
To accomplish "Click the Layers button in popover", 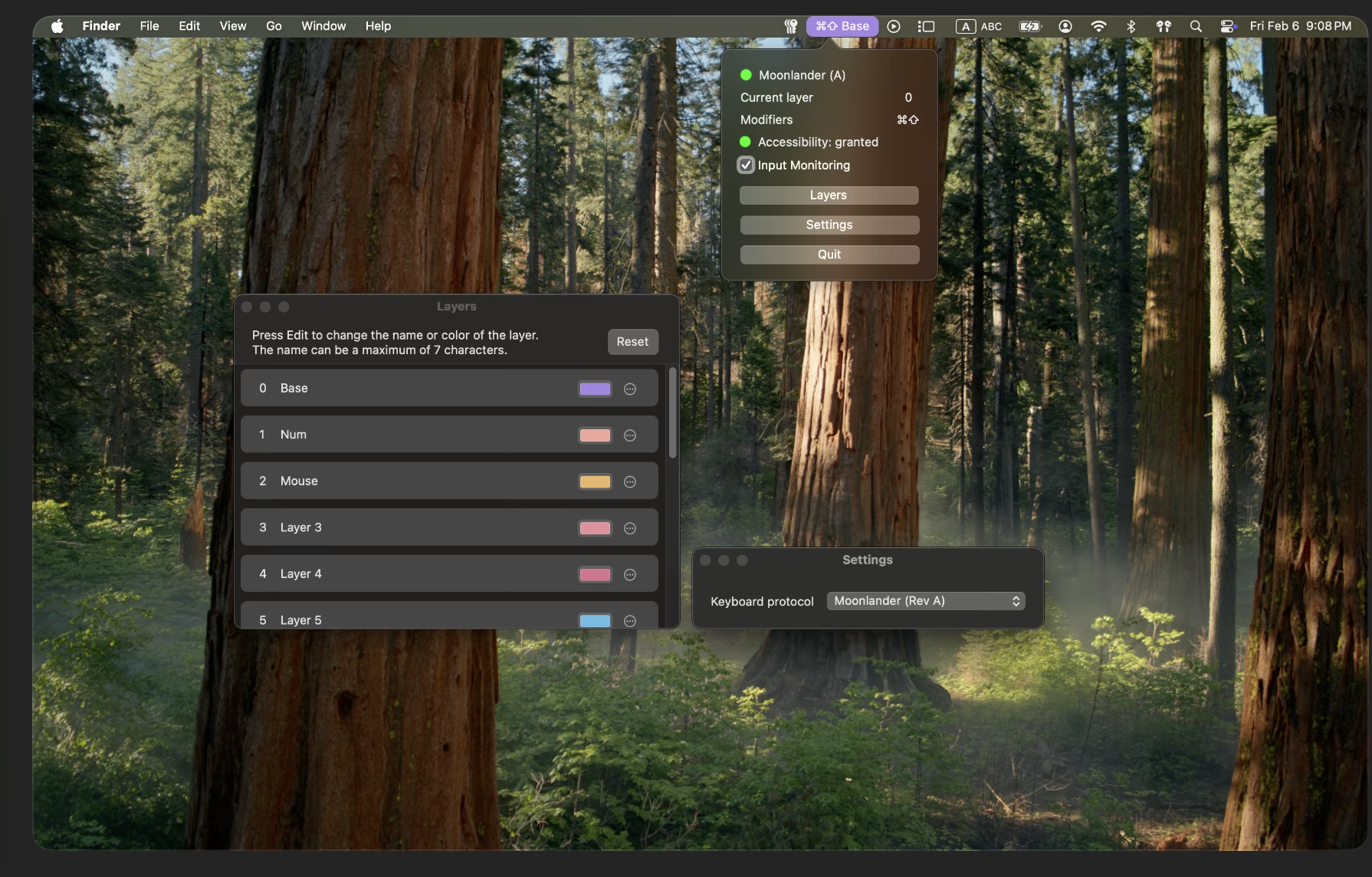I will pyautogui.click(x=829, y=195).
